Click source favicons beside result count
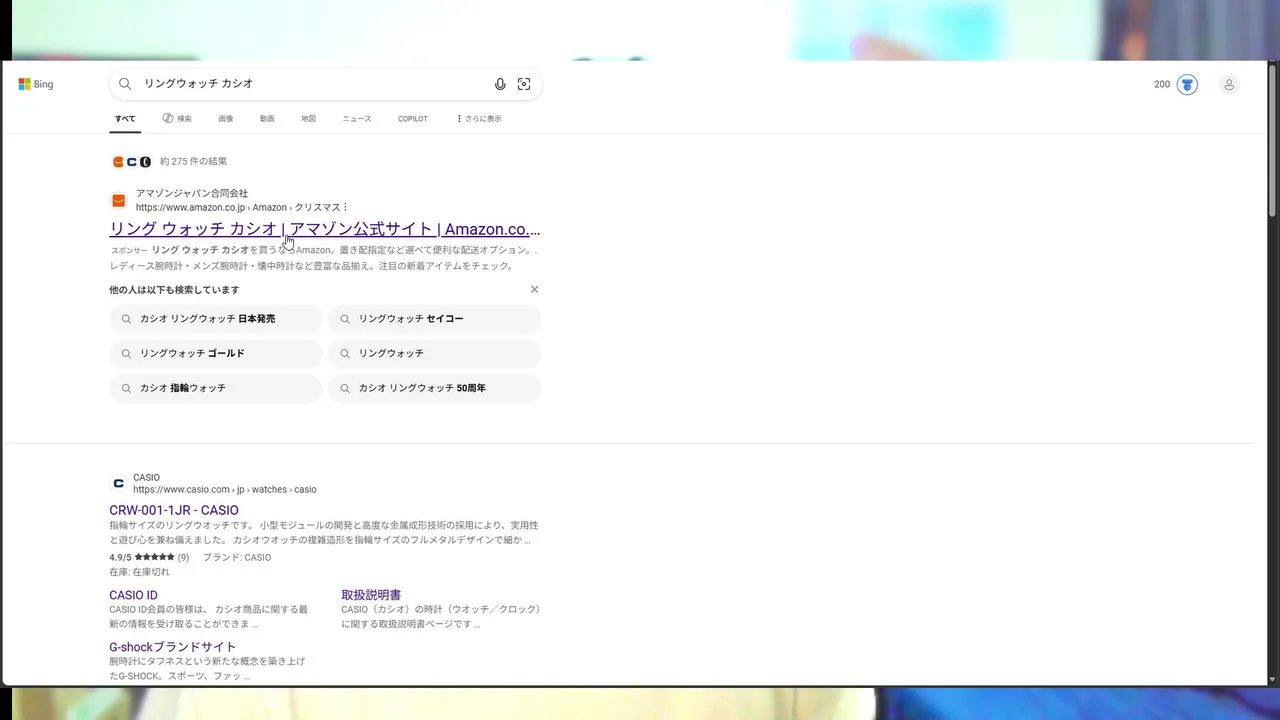The image size is (1280, 720). click(132, 161)
